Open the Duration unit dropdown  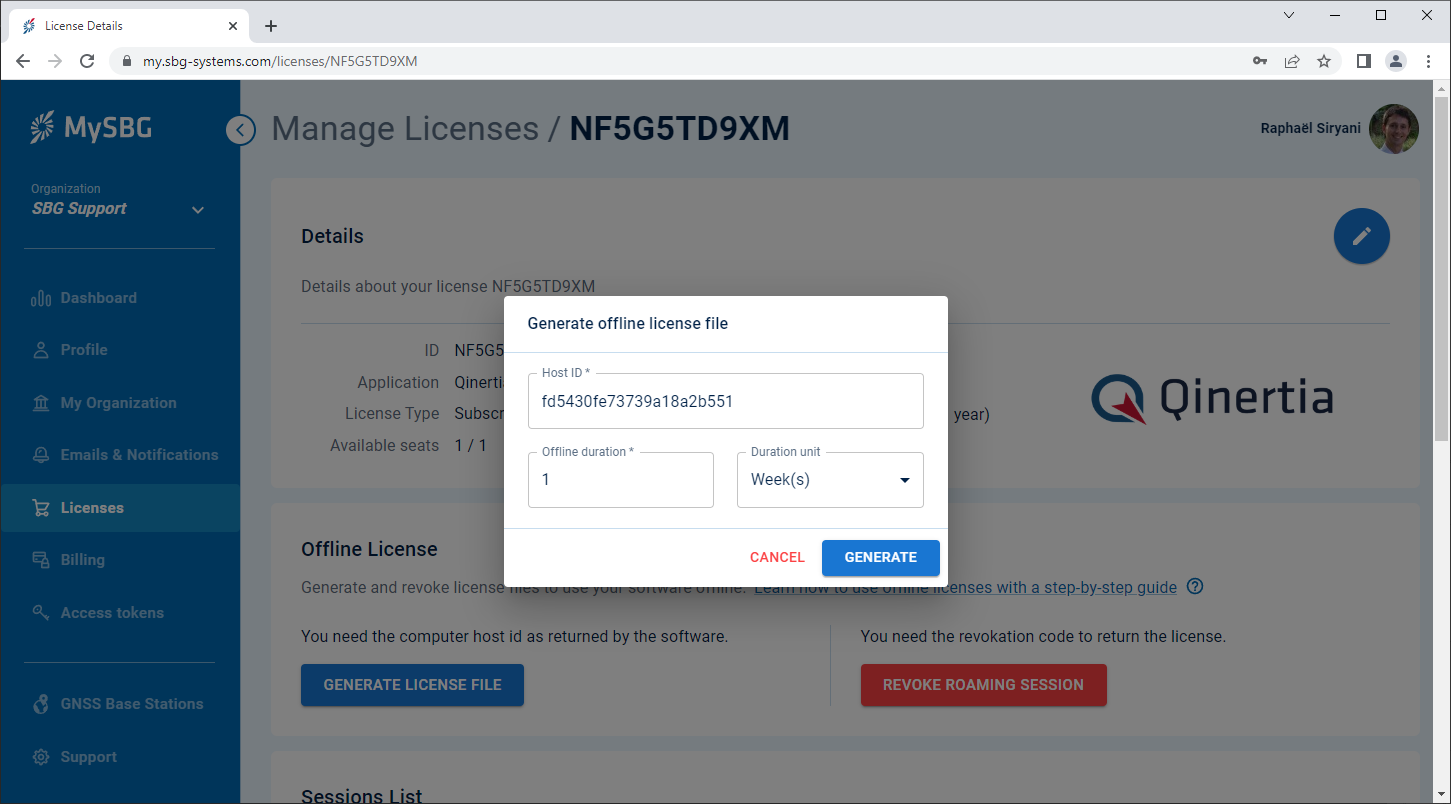pos(830,480)
